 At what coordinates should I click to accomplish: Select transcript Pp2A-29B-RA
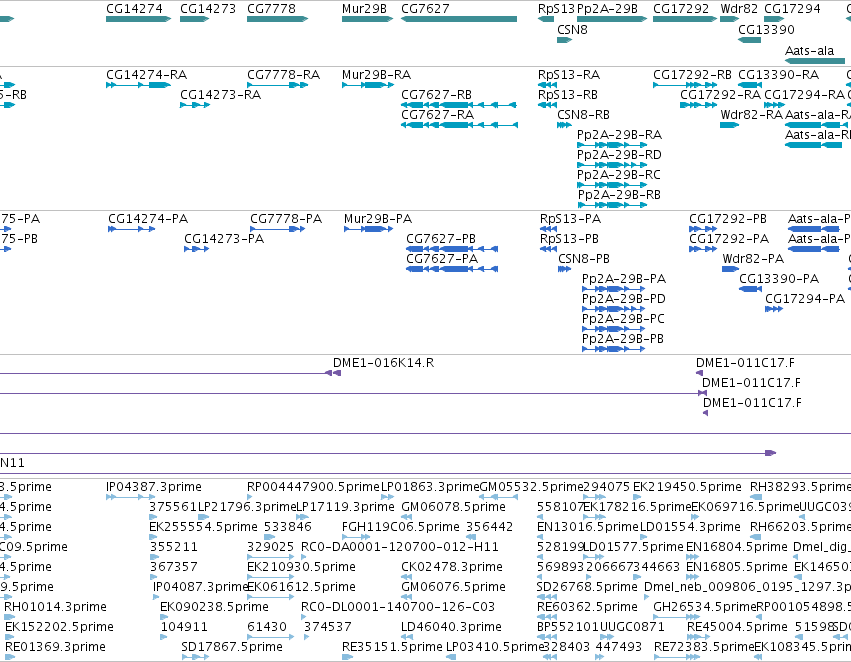pyautogui.click(x=619, y=135)
